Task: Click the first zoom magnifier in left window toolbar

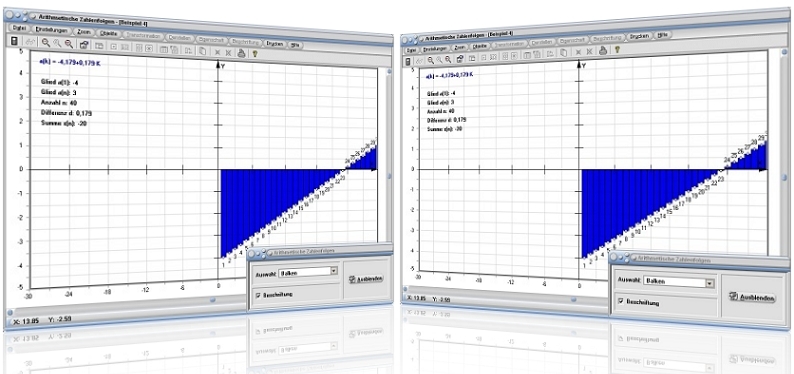Action: 46,44
